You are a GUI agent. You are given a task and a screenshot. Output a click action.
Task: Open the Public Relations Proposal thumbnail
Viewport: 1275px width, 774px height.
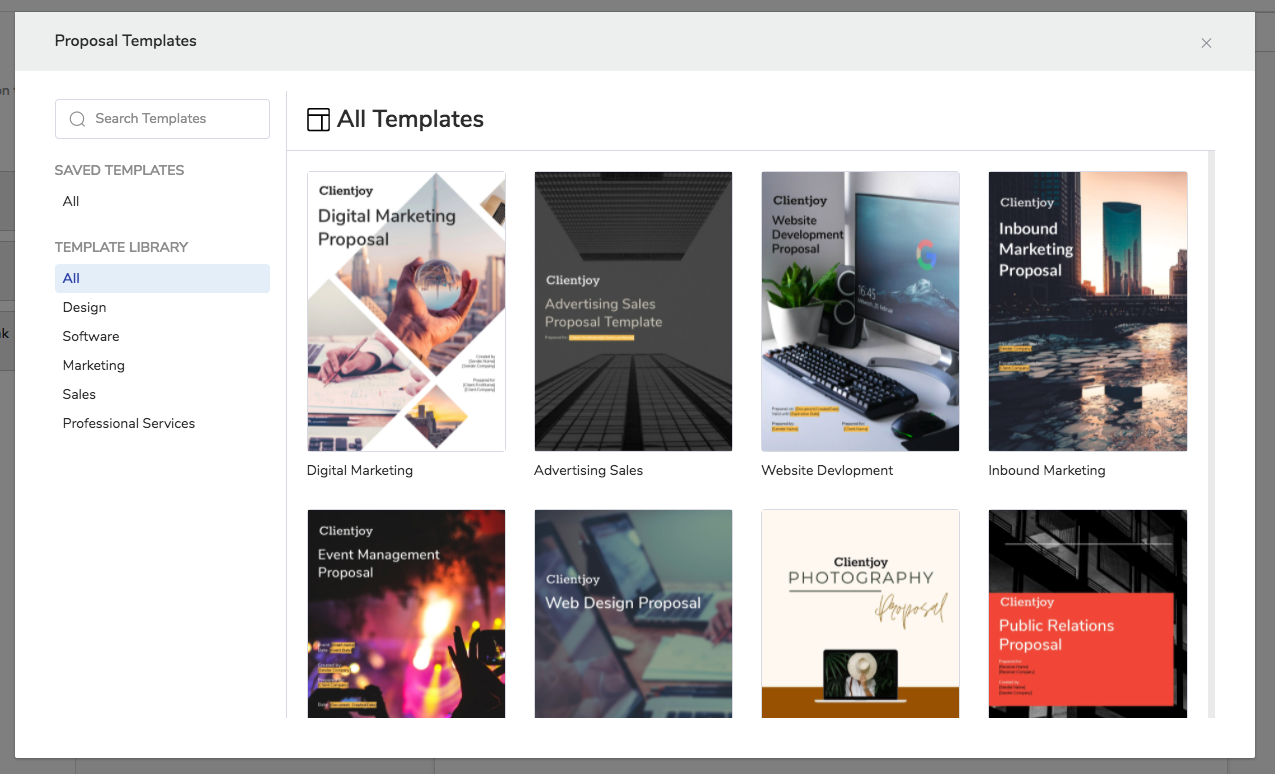tap(1088, 613)
